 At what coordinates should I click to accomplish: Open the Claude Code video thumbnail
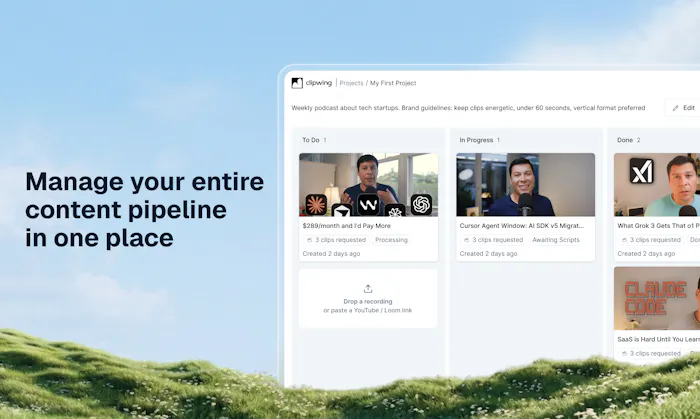coord(657,299)
